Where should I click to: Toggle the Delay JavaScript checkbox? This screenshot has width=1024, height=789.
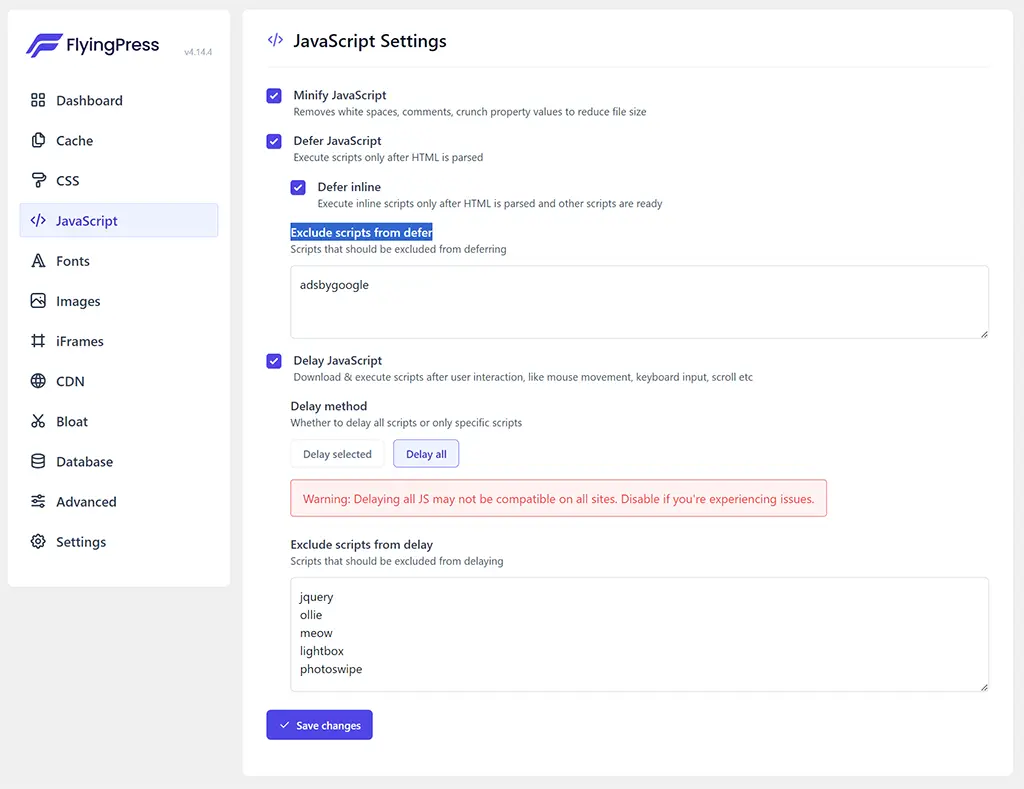(273, 361)
